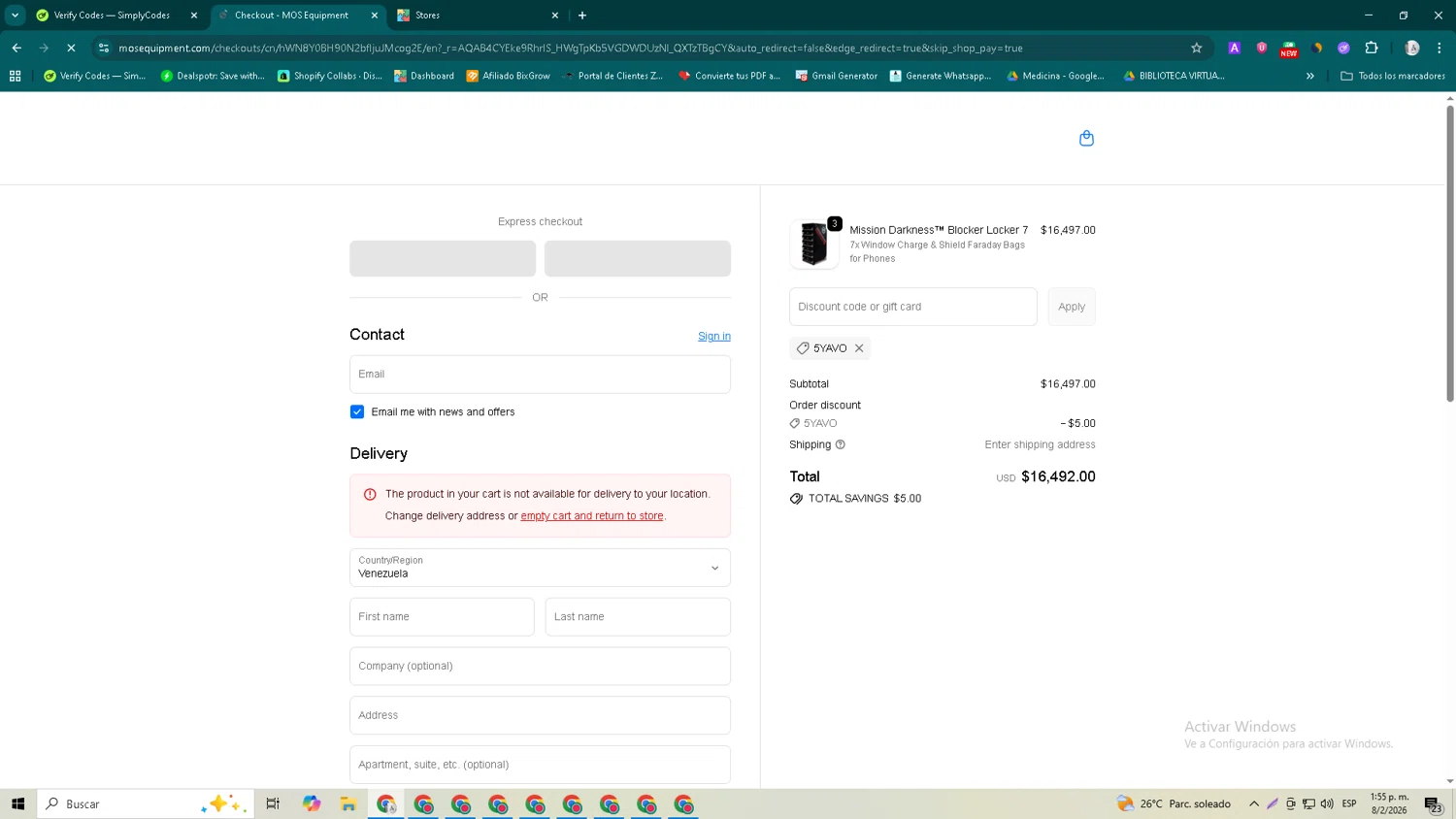Open the weather widget showing 26°C
This screenshot has height=819, width=1456.
[1174, 803]
